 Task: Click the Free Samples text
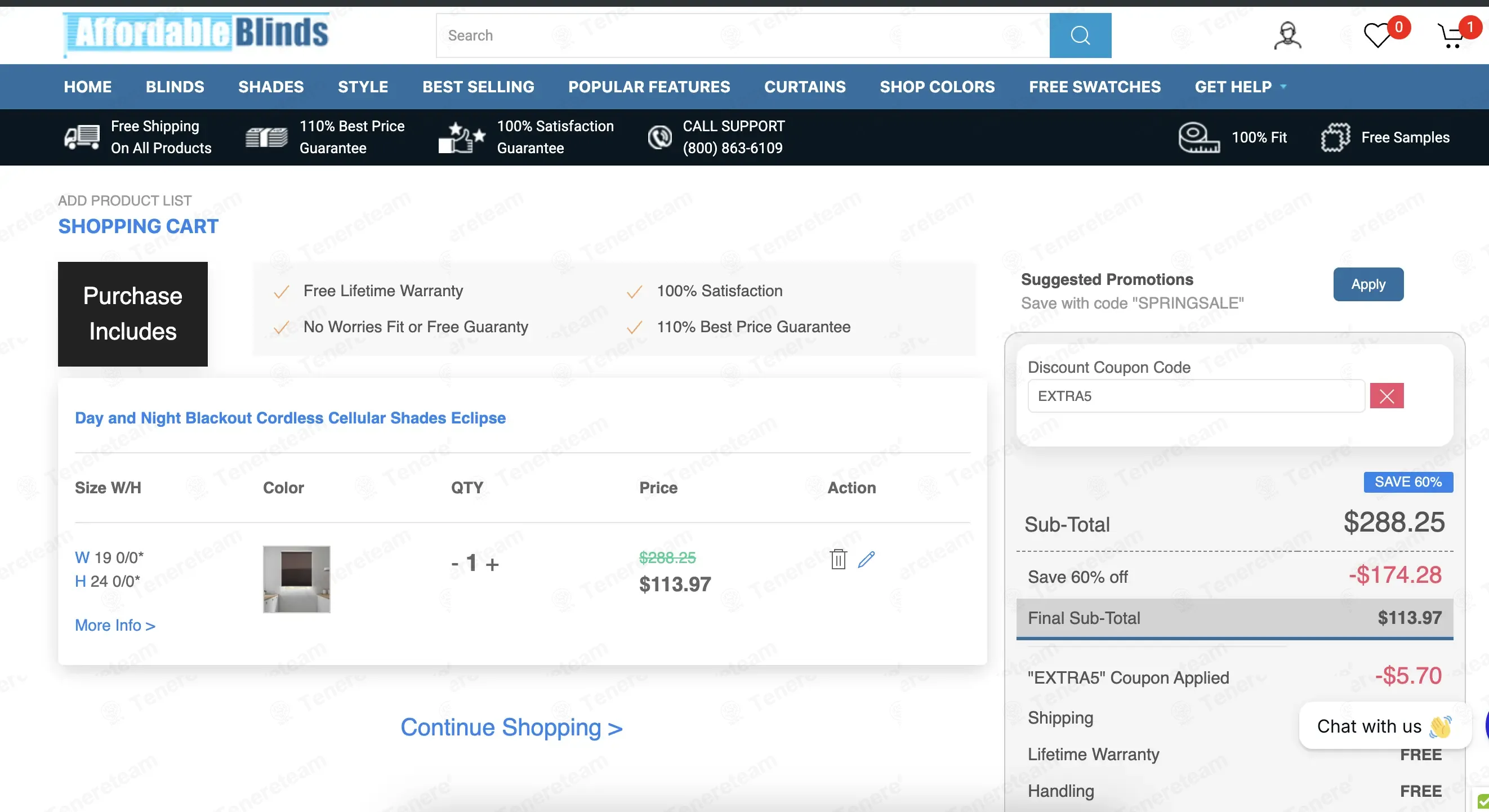1405,137
